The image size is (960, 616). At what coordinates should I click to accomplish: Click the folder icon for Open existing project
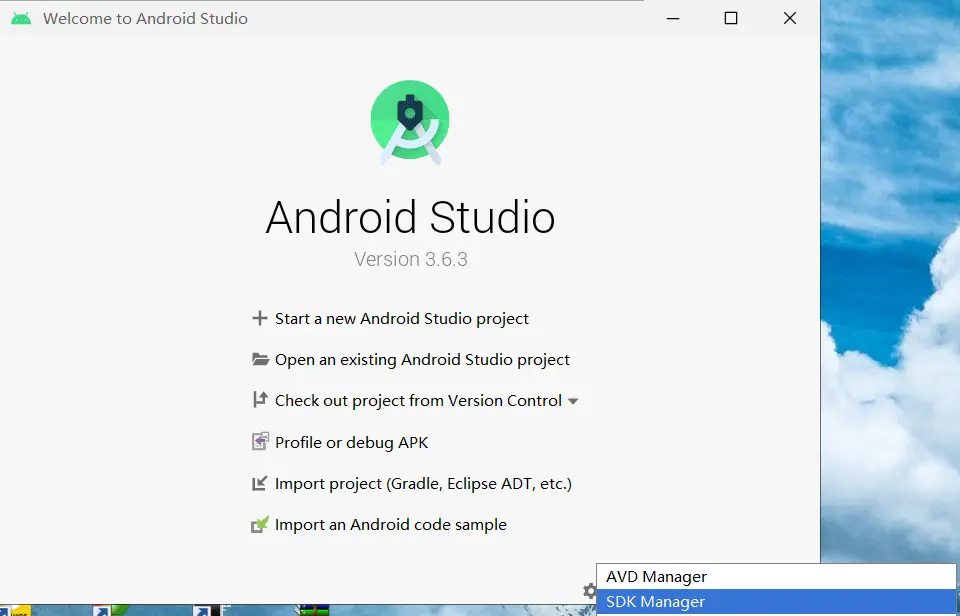tap(260, 359)
